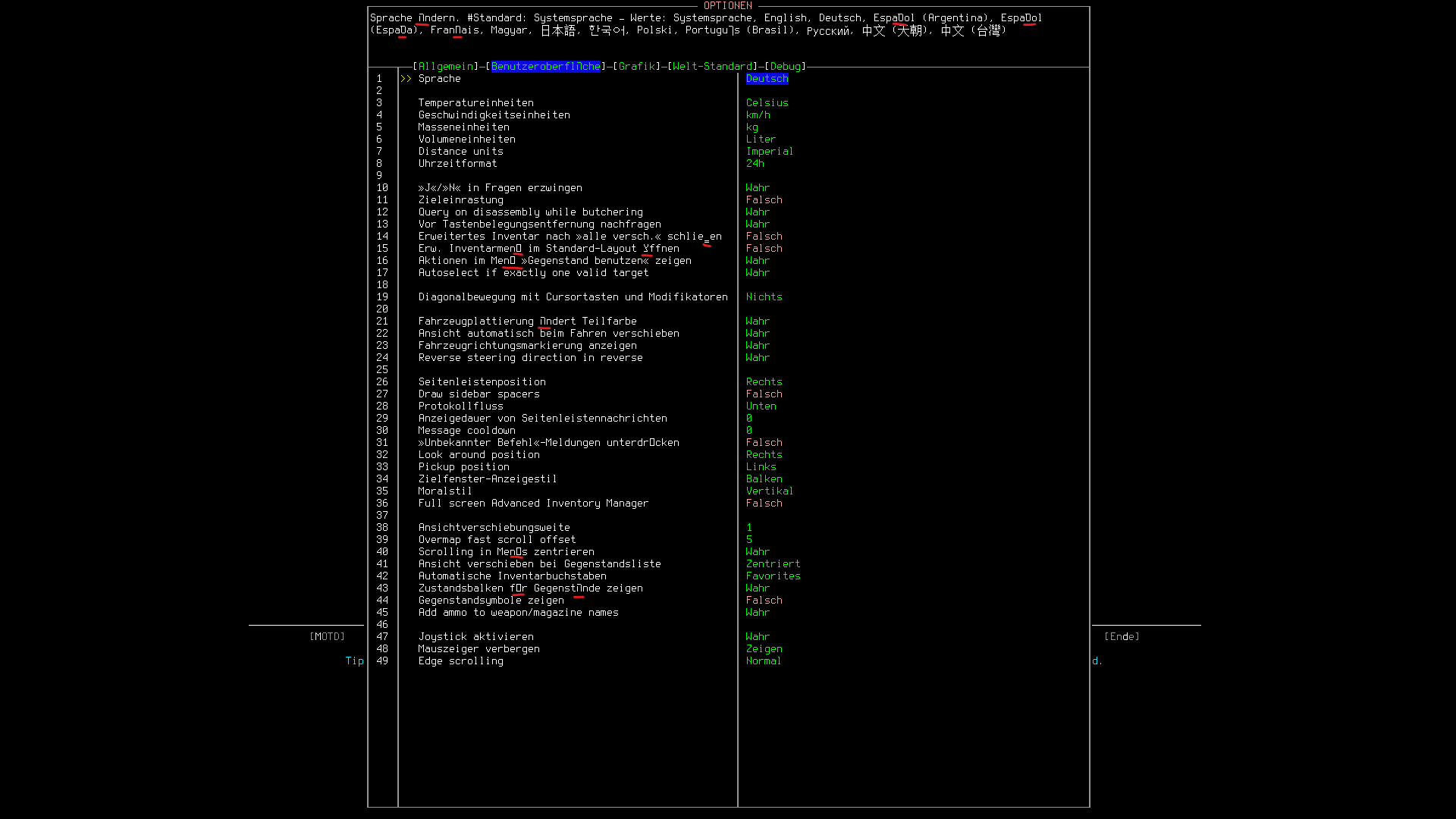Click the Ende label at right
The image size is (1456, 819).
1122,637
